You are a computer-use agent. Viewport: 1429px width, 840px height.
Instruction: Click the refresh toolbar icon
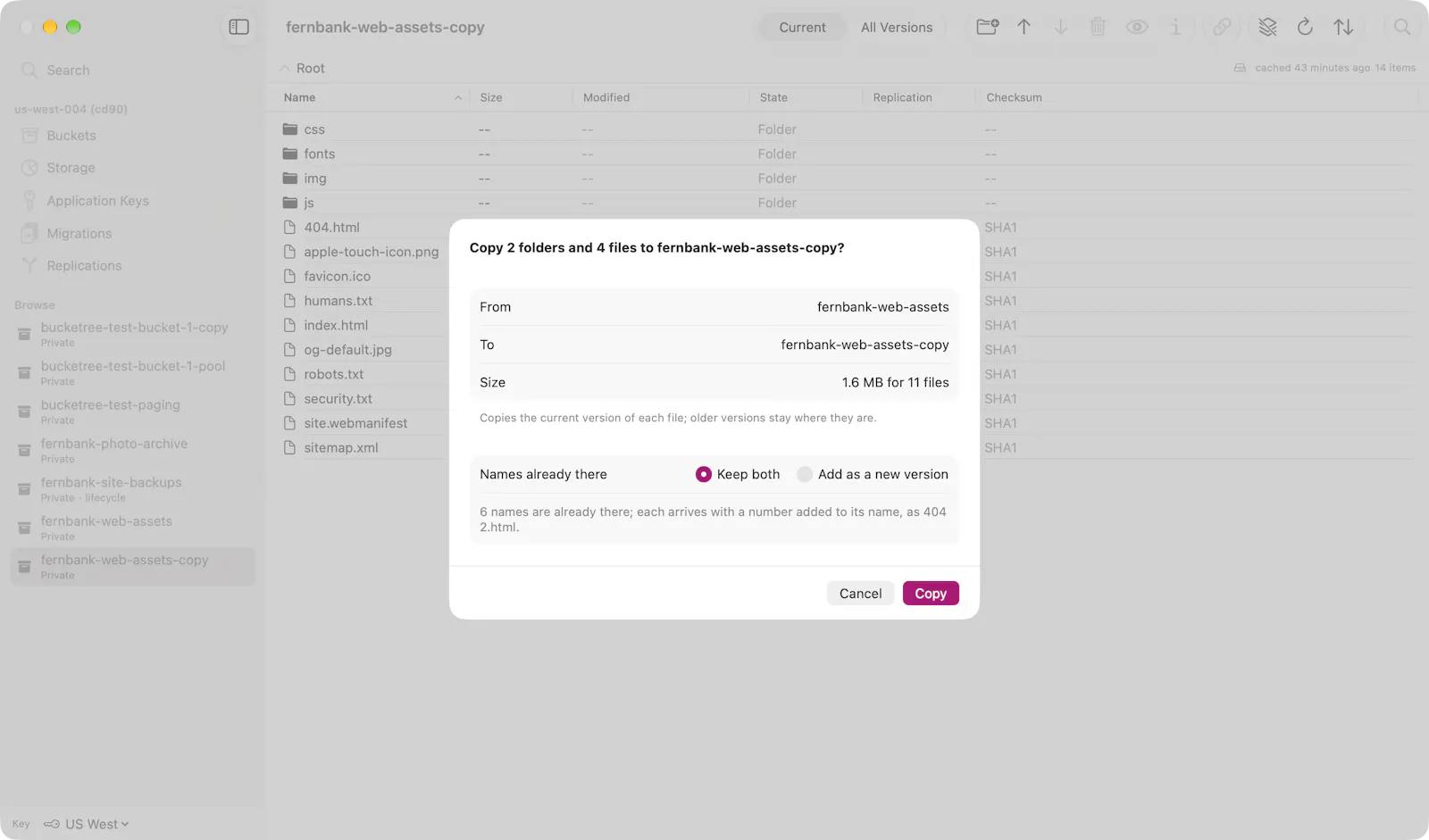click(x=1305, y=27)
